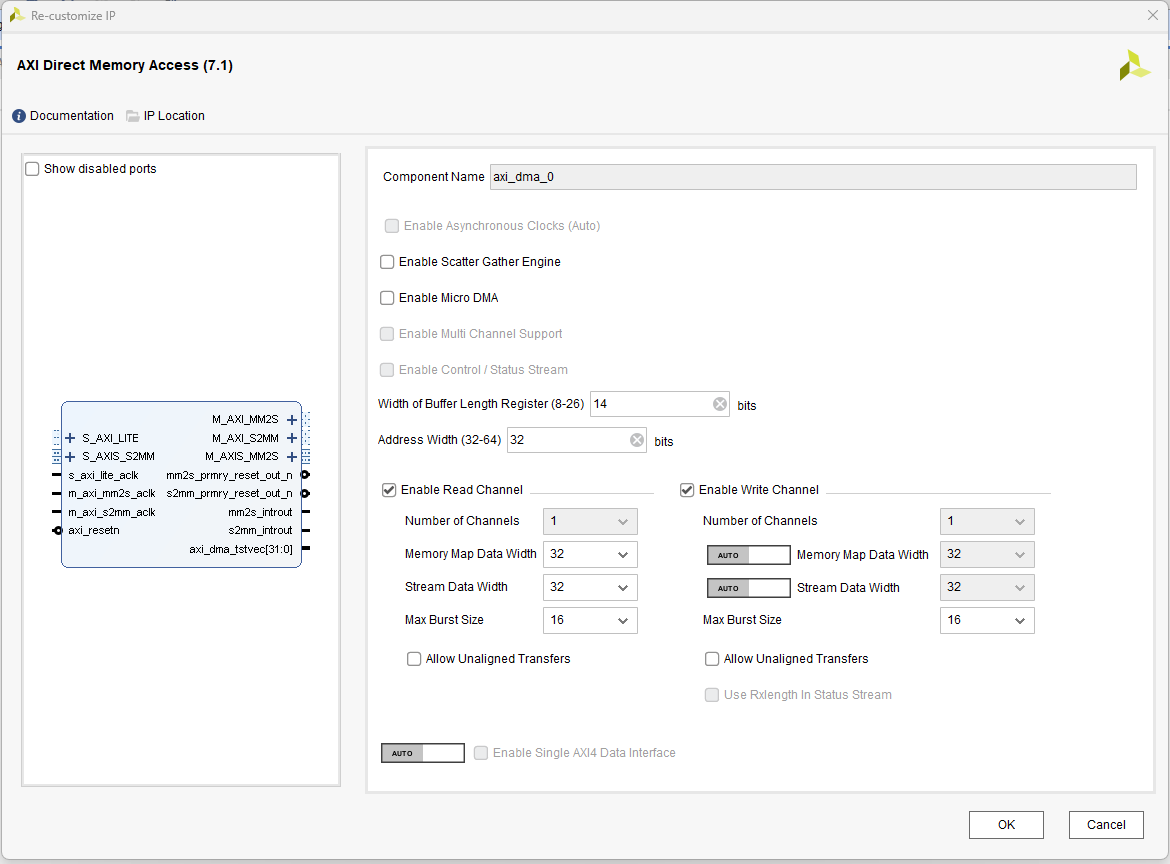Open read channel Number of Channels dropdown
1170x864 pixels.
click(x=590, y=522)
